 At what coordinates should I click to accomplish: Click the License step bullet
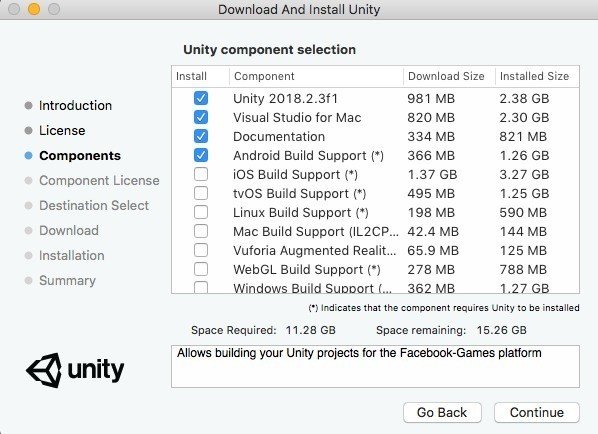28,130
